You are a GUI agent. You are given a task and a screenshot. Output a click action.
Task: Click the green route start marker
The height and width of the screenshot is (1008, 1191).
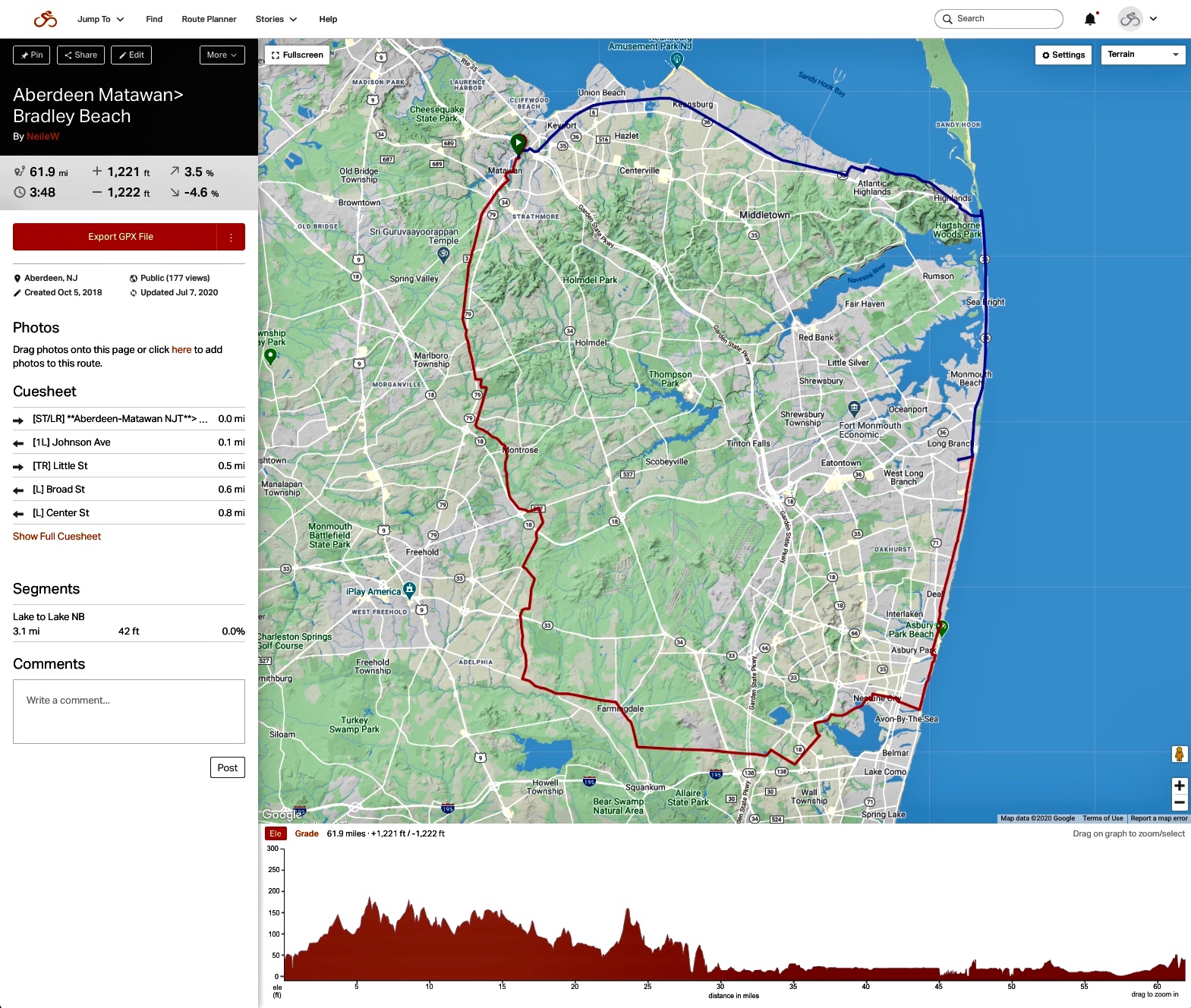[x=518, y=142]
